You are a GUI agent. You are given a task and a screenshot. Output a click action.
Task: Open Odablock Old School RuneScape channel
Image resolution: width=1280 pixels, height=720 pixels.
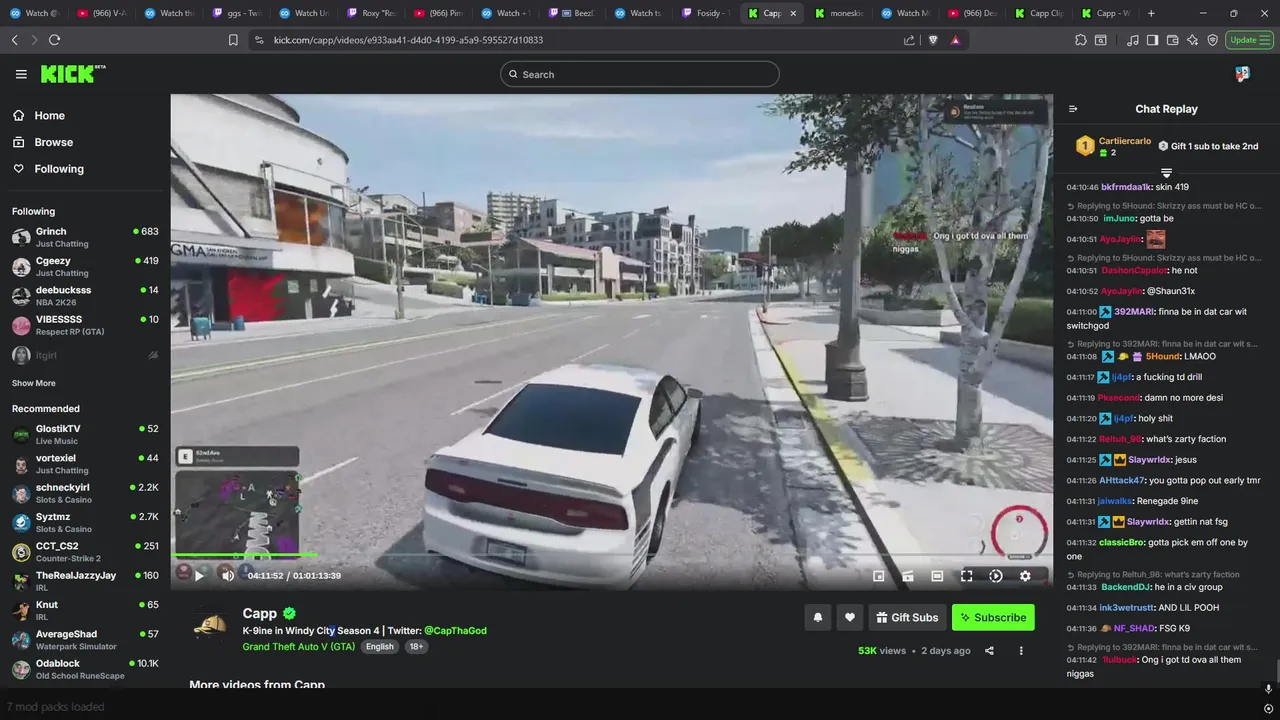[85, 669]
